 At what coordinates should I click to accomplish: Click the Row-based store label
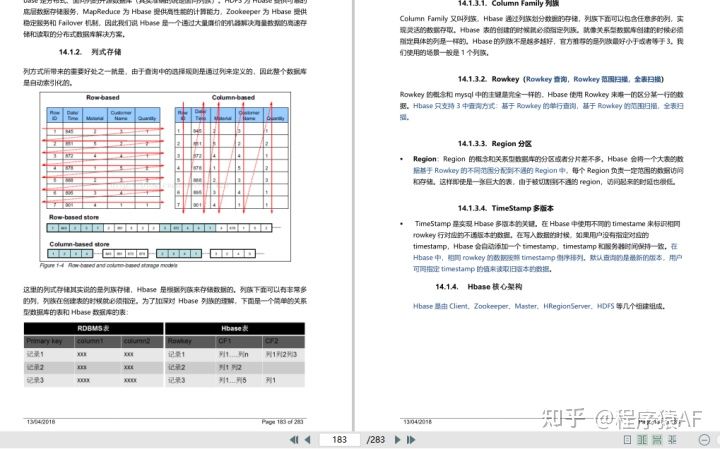(74, 217)
